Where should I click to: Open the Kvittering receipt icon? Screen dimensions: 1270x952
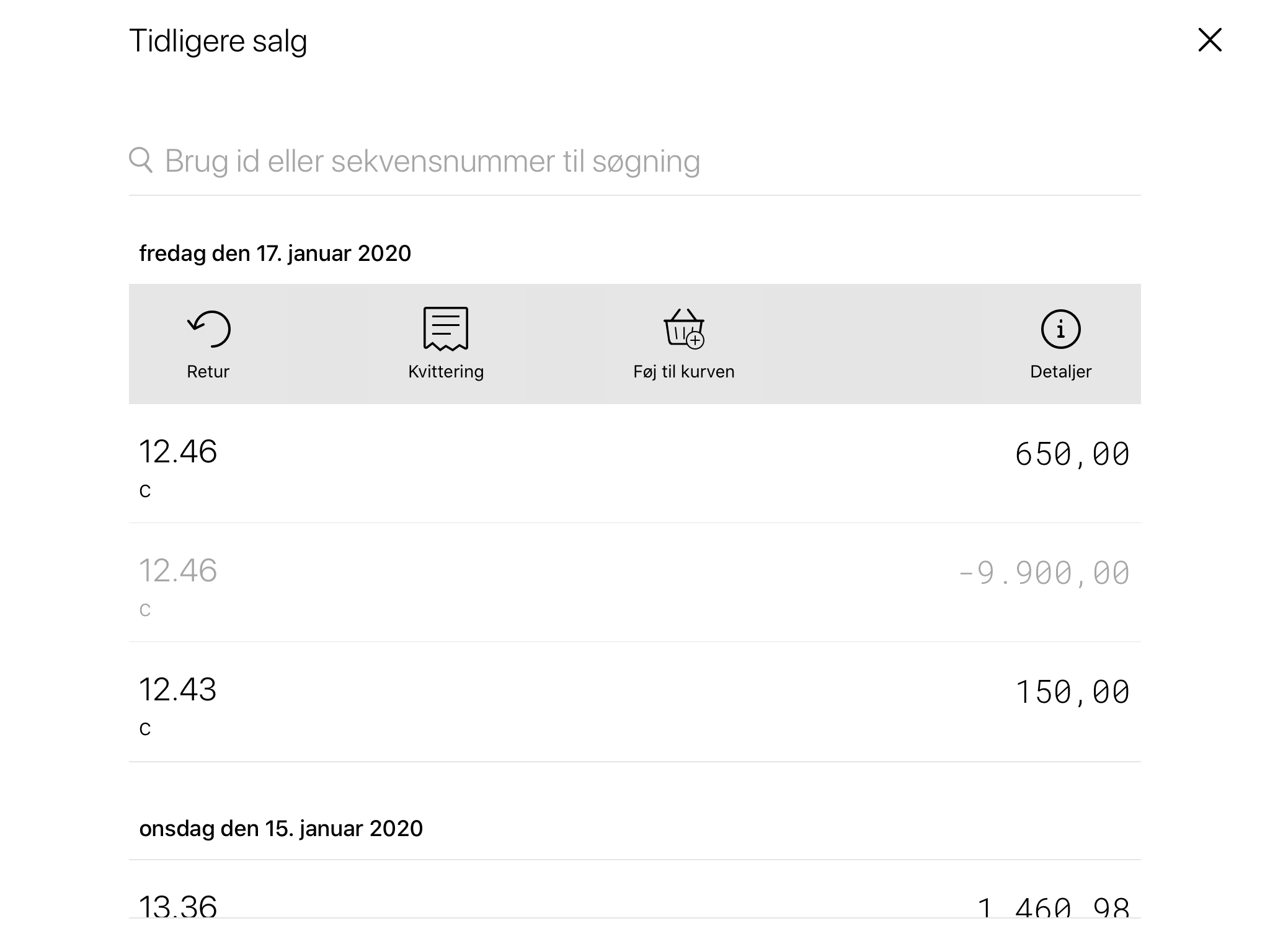(x=445, y=329)
